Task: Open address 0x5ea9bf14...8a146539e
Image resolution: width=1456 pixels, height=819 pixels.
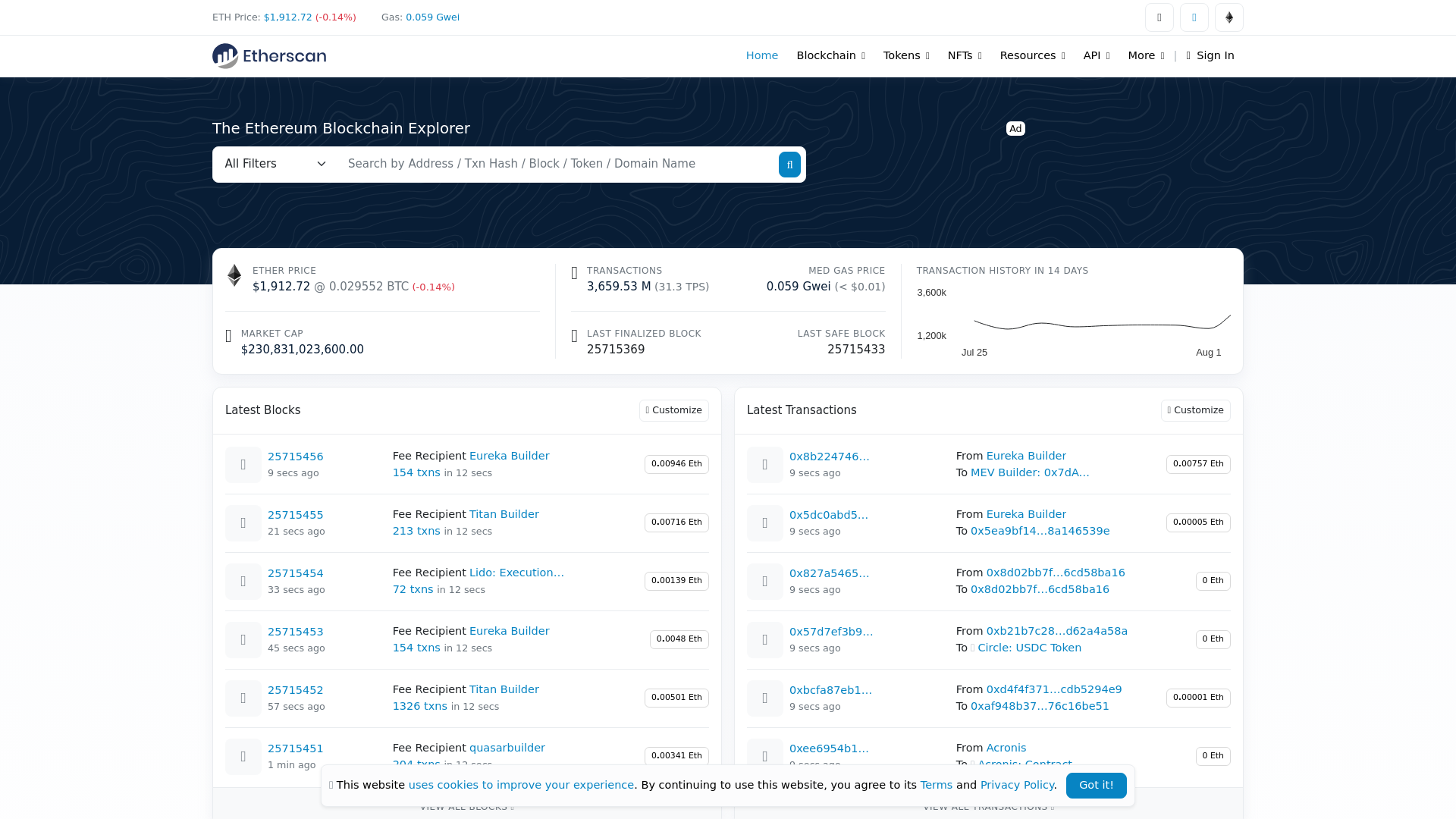Action: 1040,531
